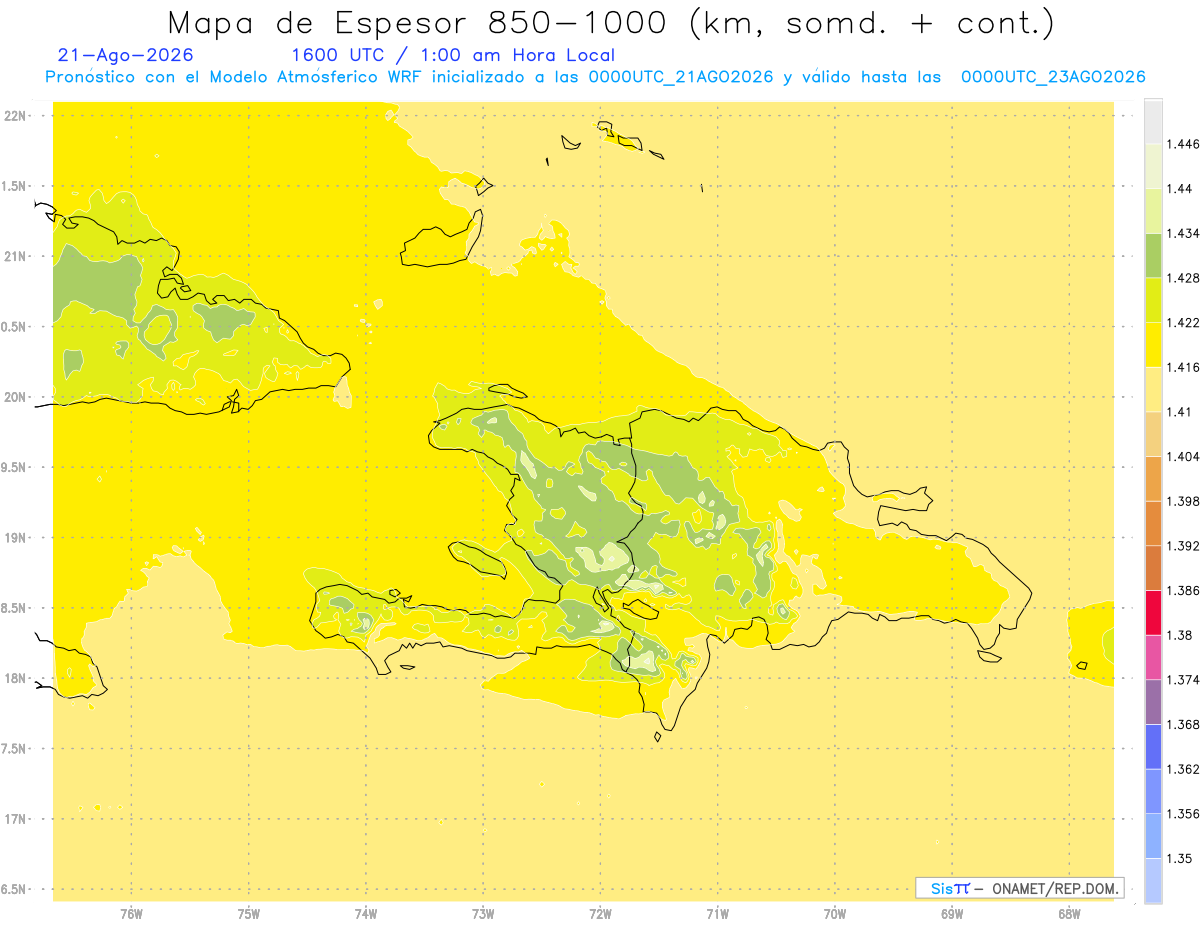Click the 71W longitude axis label
Viewport: 1200px width, 927px height.
(717, 913)
